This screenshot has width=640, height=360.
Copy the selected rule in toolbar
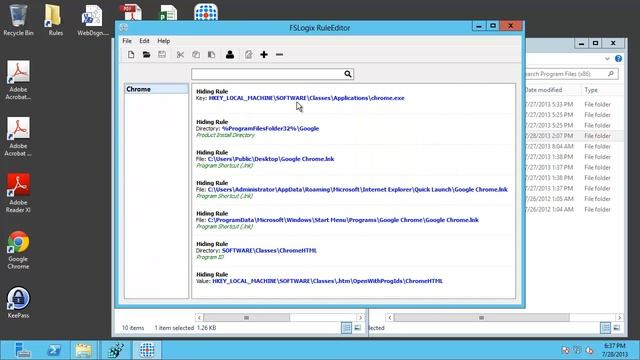196,55
